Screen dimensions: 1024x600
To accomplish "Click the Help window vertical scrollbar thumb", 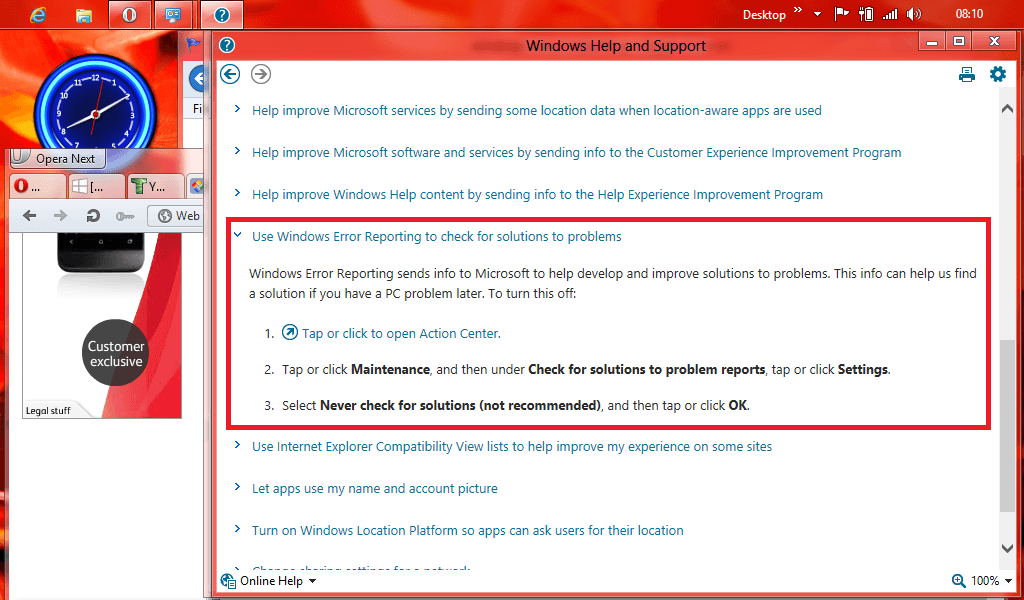I will pos(1008,426).
